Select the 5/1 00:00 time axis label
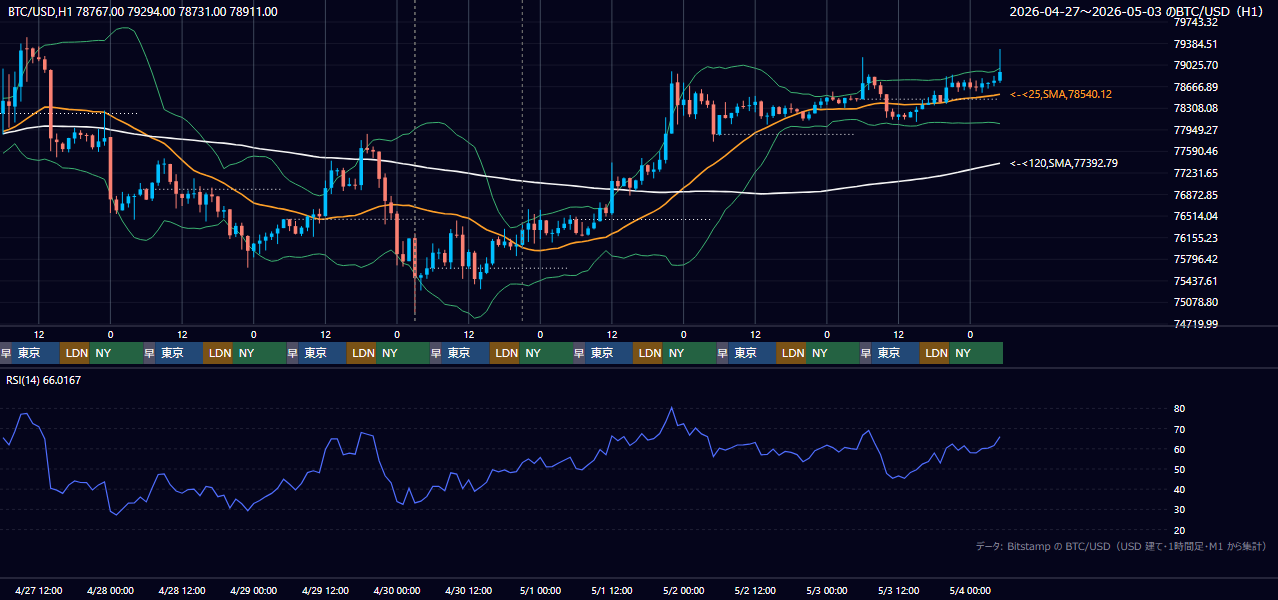 [540, 590]
